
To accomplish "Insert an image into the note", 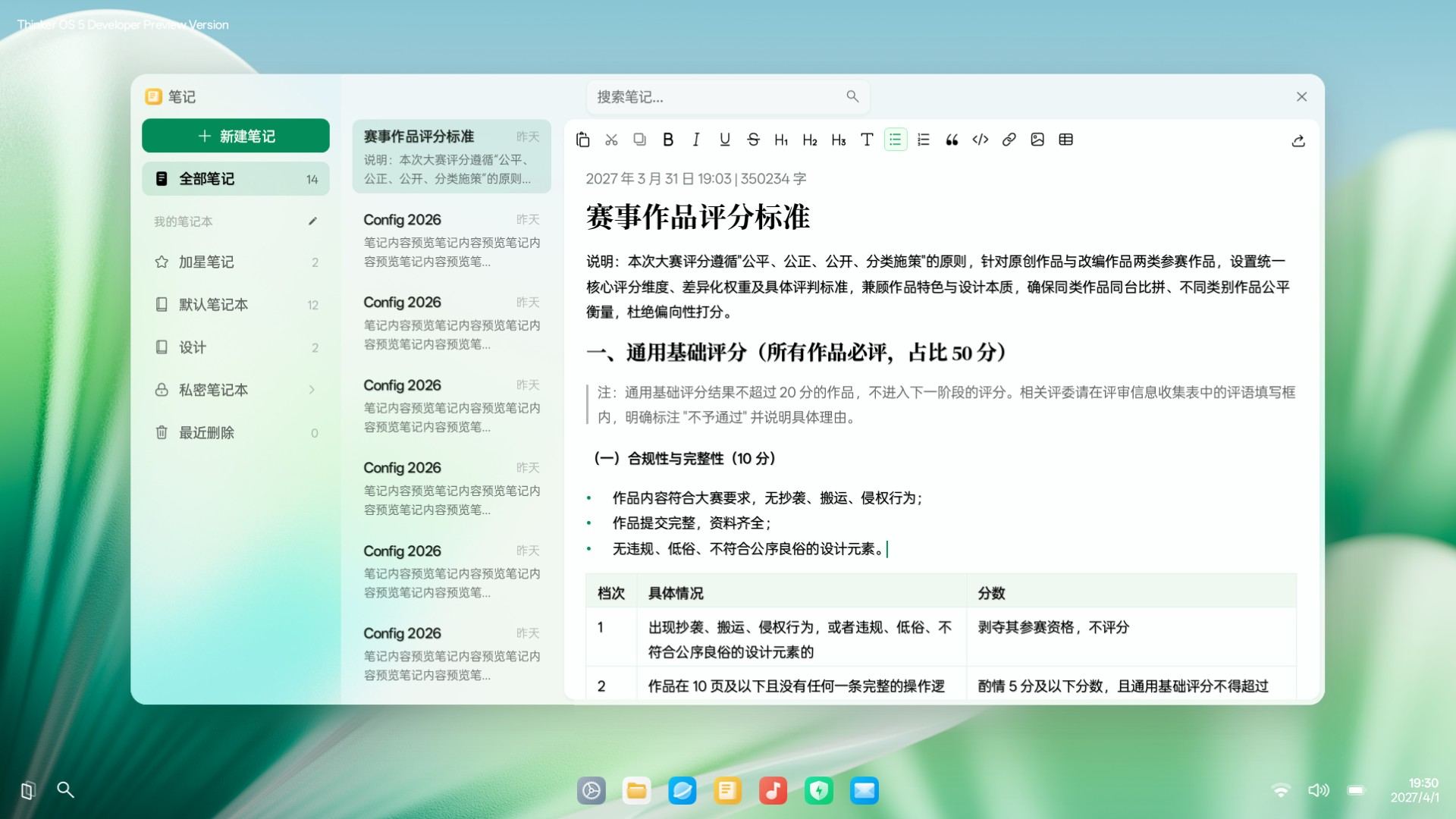I will pyautogui.click(x=1037, y=140).
